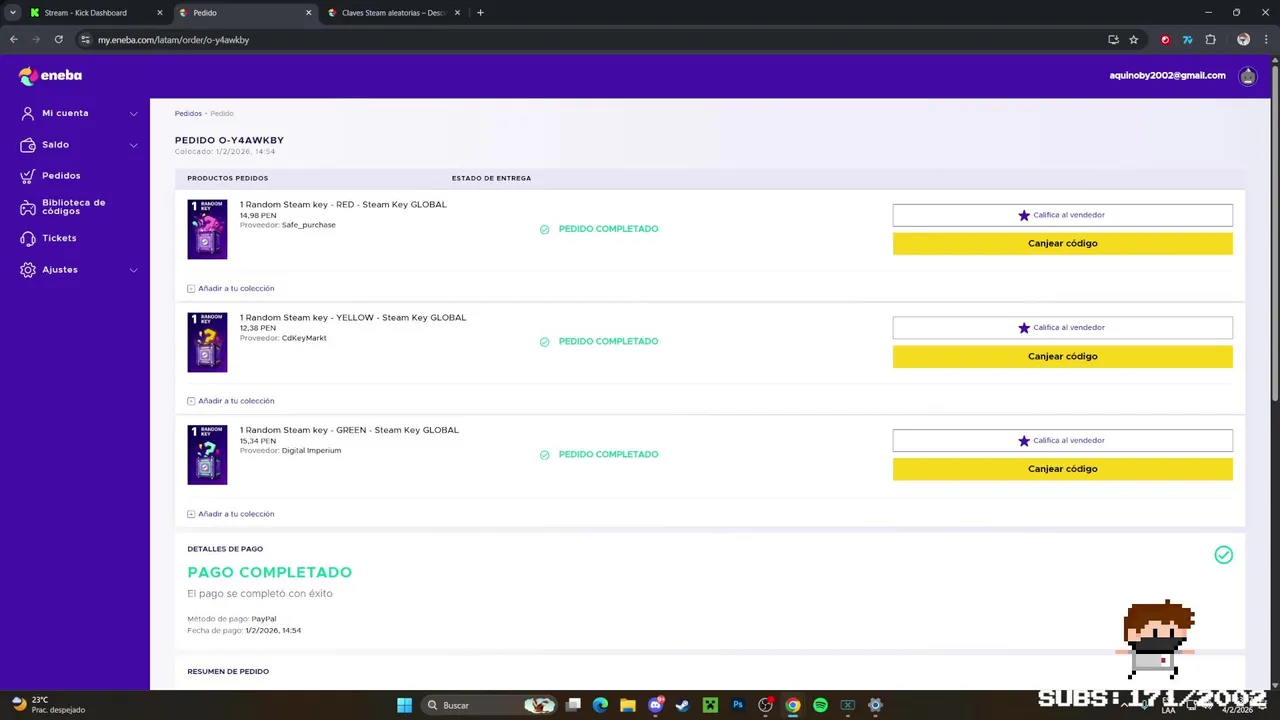The image size is (1280, 720).
Task: Click the browser address bar URL
Action: click(x=173, y=40)
